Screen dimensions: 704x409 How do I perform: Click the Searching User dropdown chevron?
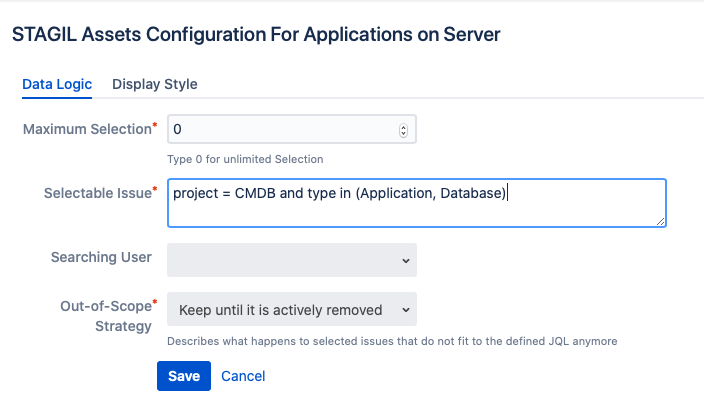pyautogui.click(x=405, y=260)
